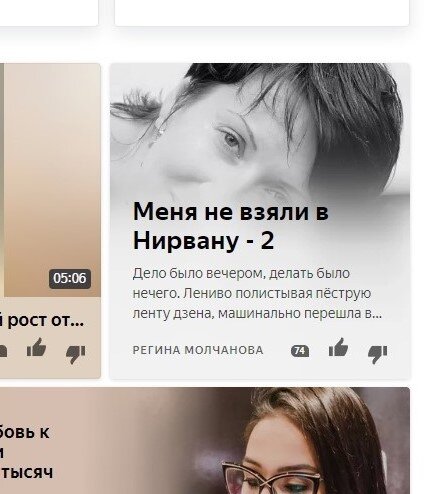Click bottom card text line 'бовь к'

25,433
